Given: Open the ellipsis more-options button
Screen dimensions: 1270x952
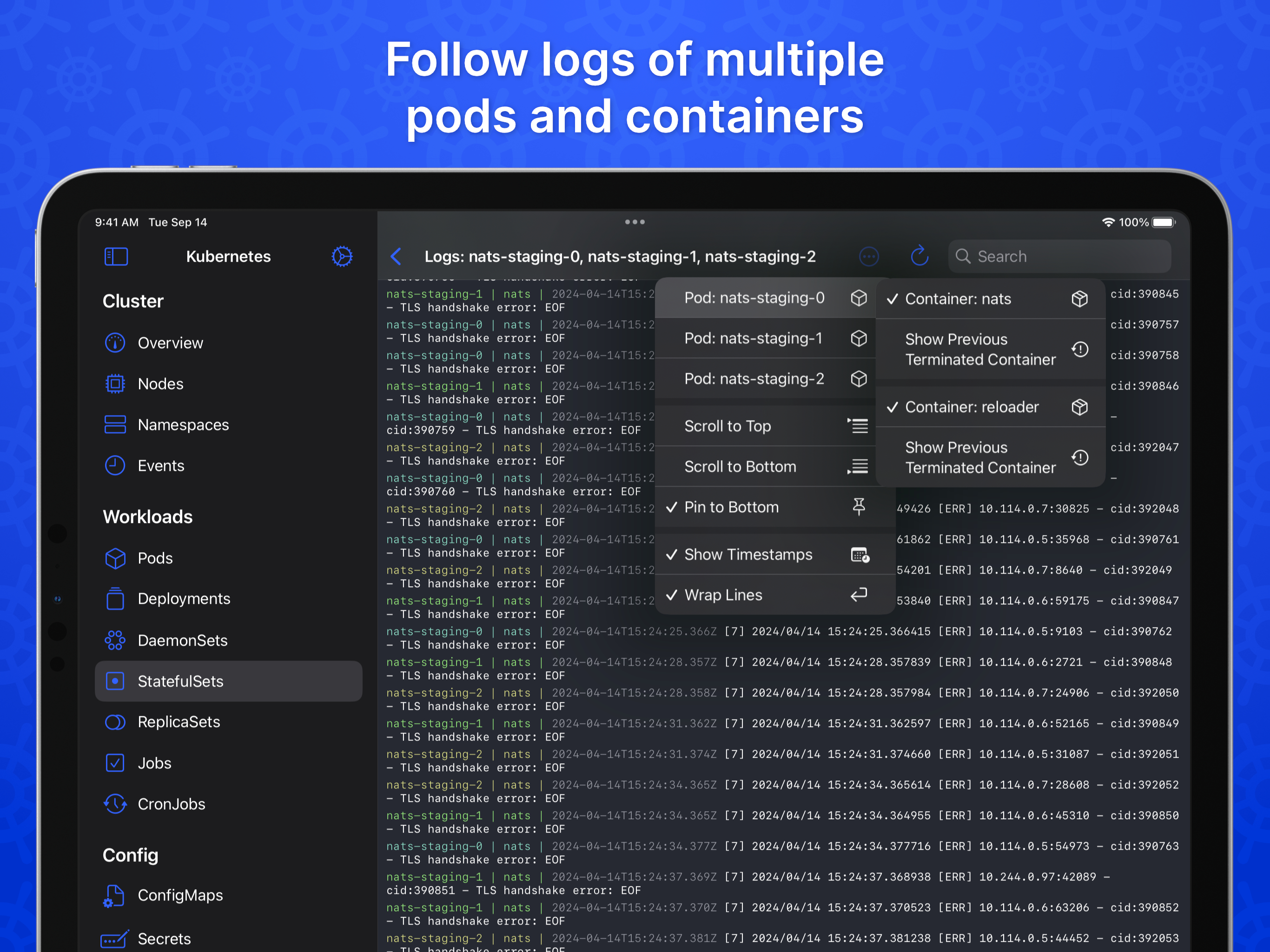Looking at the screenshot, I should 869,257.
